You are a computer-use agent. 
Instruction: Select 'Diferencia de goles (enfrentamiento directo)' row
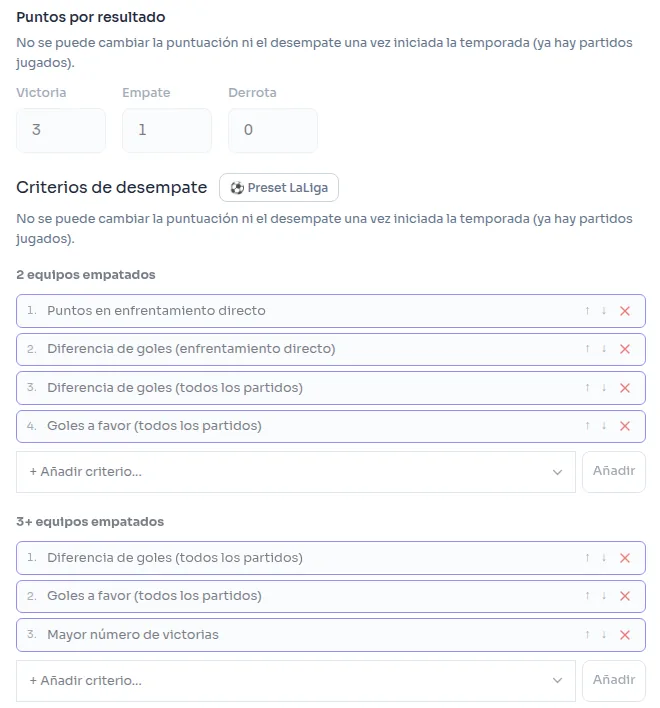click(331, 349)
